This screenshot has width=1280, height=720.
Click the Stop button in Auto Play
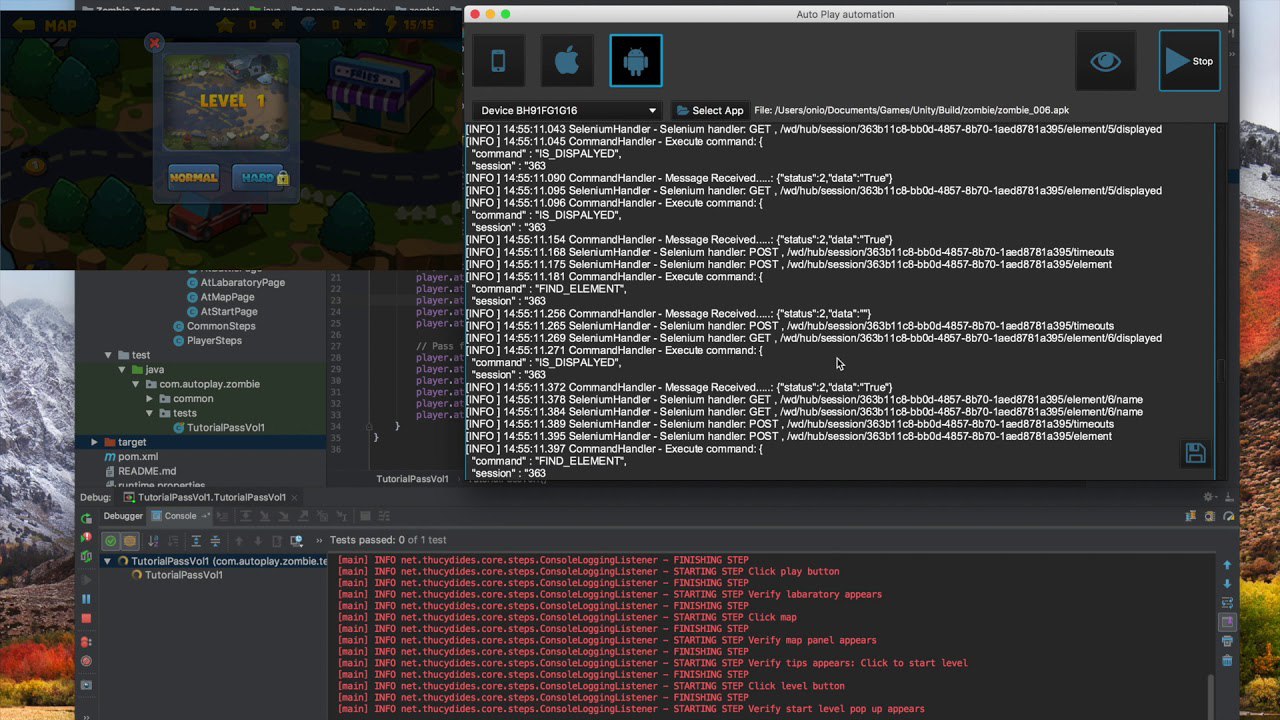click(1189, 61)
